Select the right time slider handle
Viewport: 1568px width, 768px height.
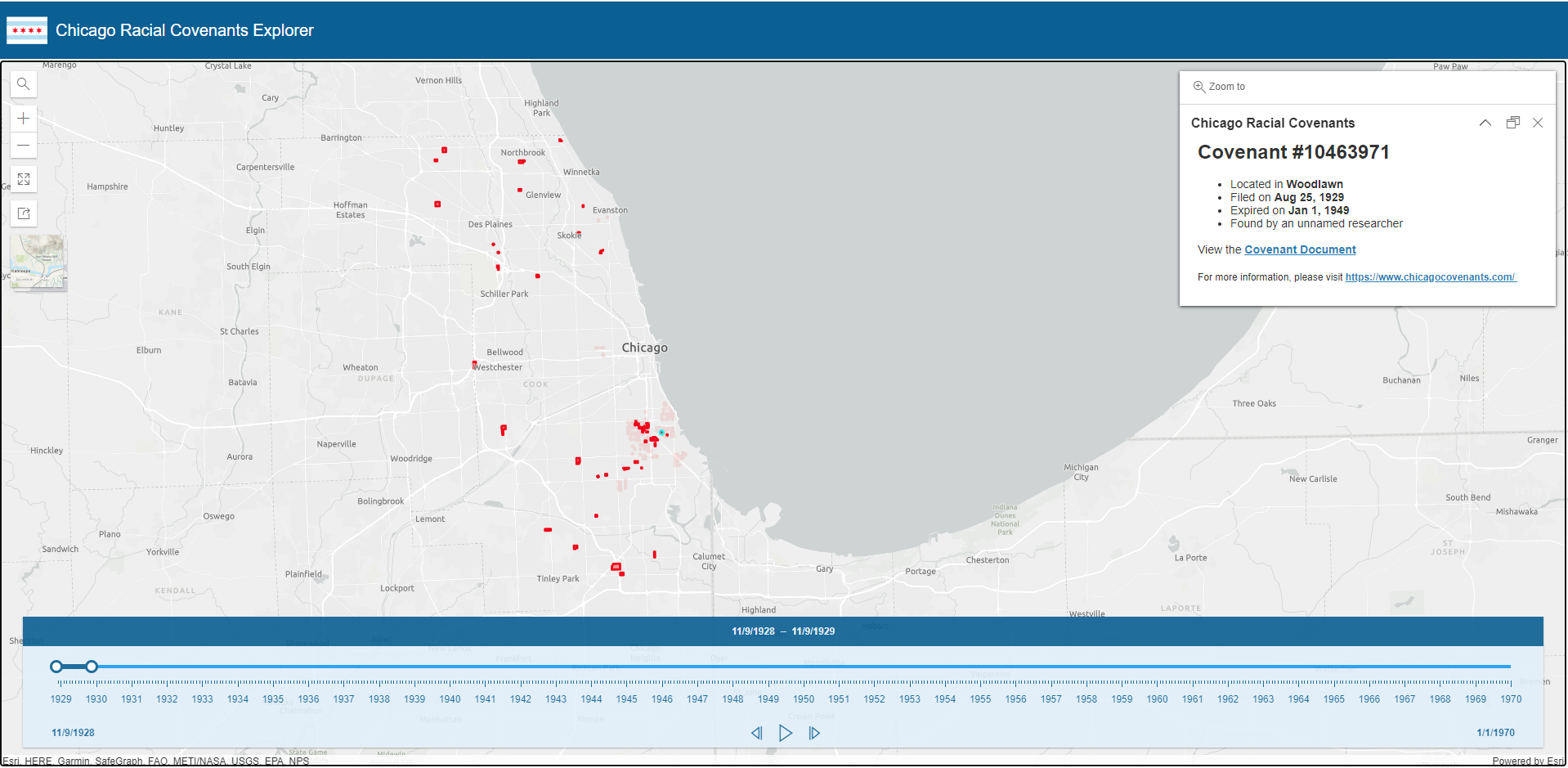tap(92, 667)
